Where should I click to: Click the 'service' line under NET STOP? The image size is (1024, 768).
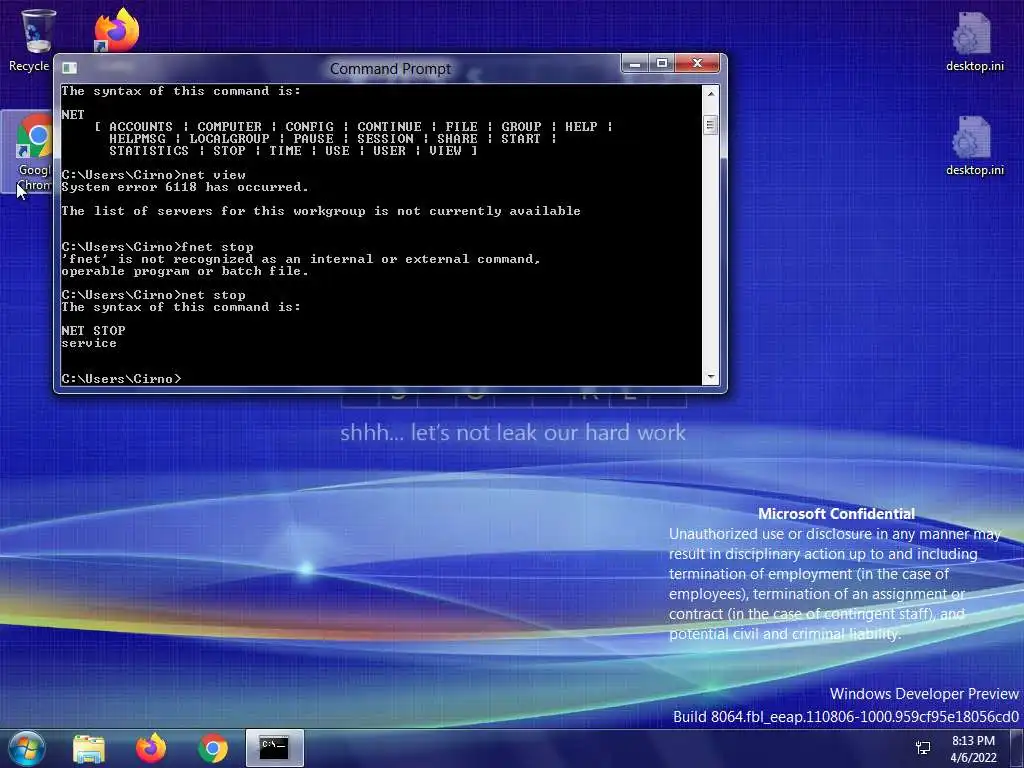(89, 344)
